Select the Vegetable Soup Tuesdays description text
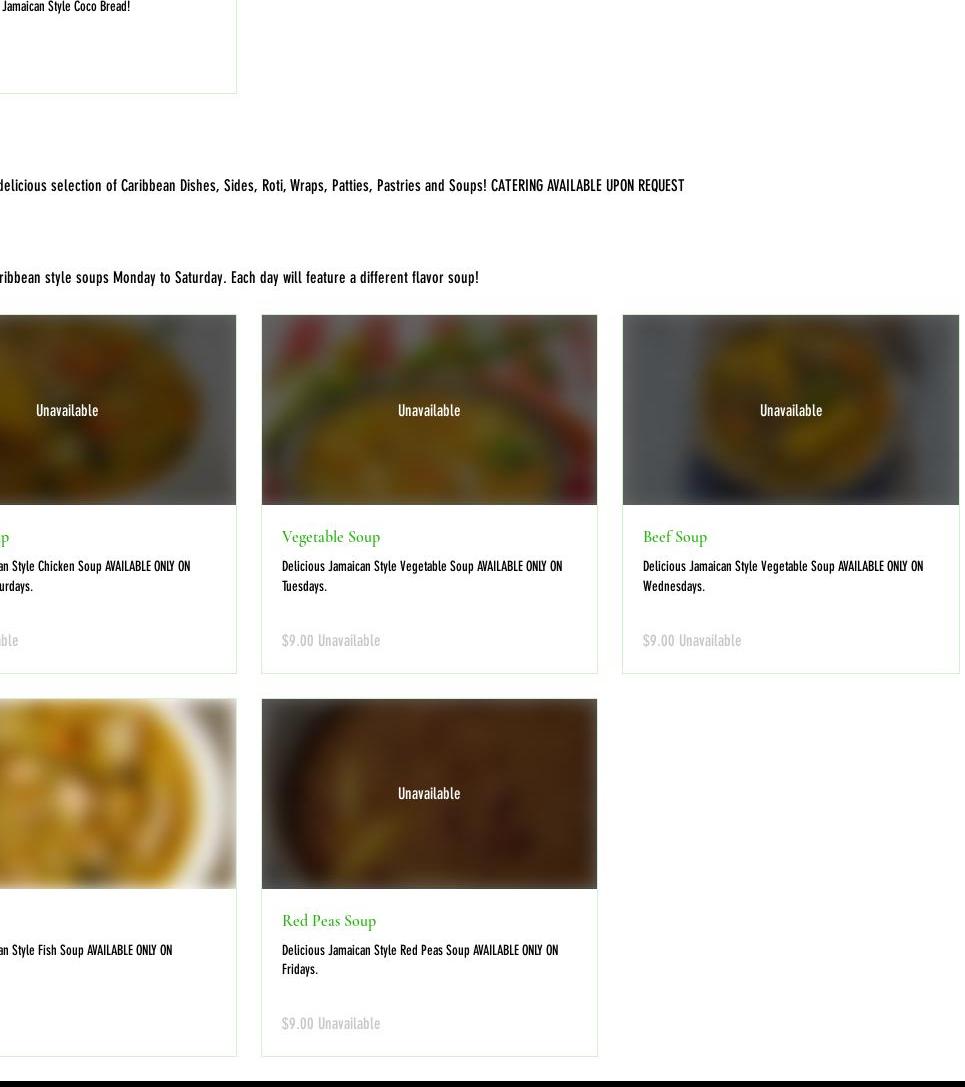This screenshot has width=965, height=1087. [422, 576]
